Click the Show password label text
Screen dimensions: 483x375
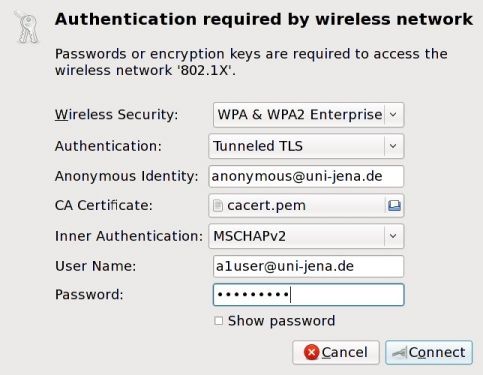281,321
